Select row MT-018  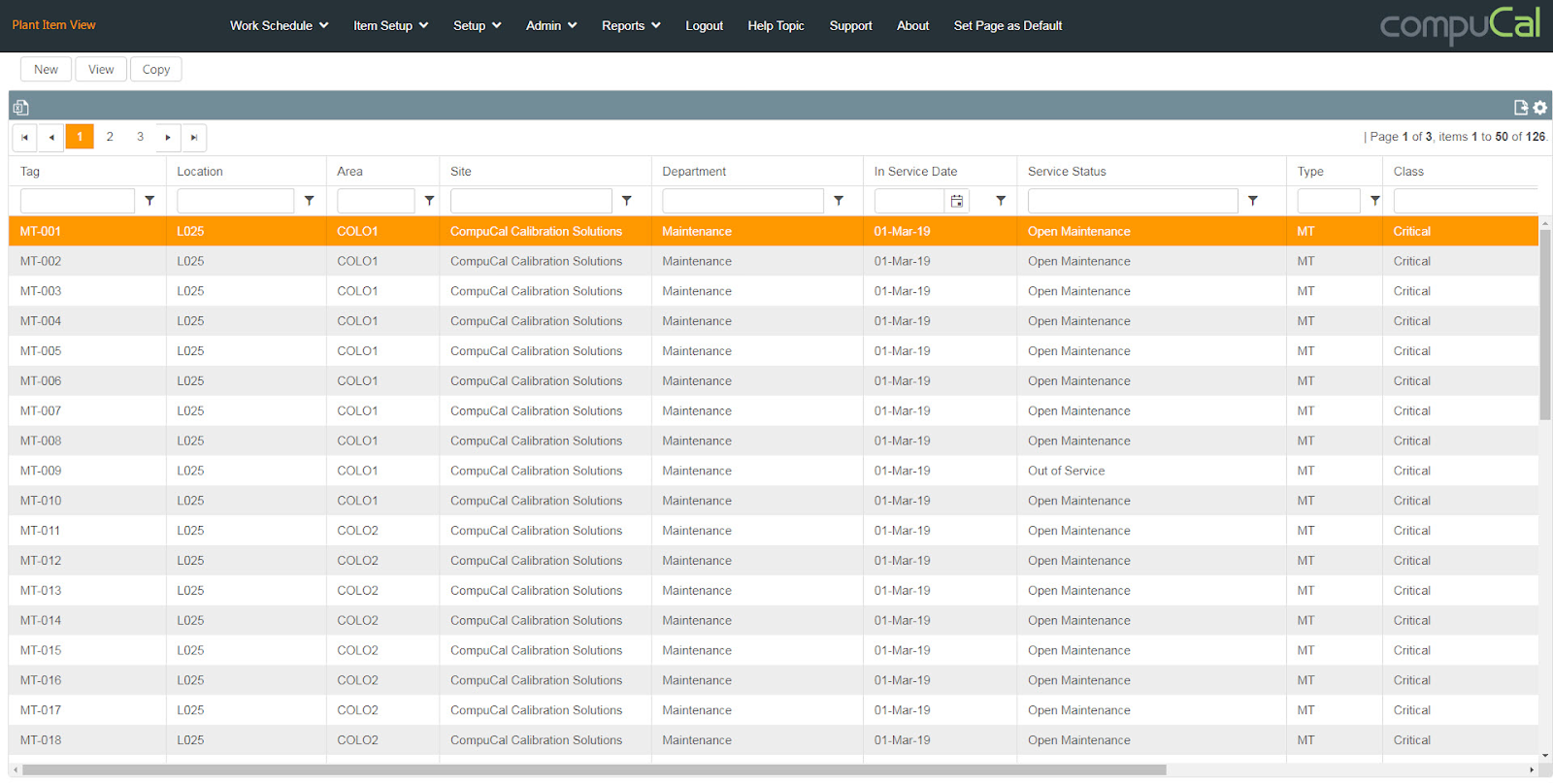click(x=774, y=740)
